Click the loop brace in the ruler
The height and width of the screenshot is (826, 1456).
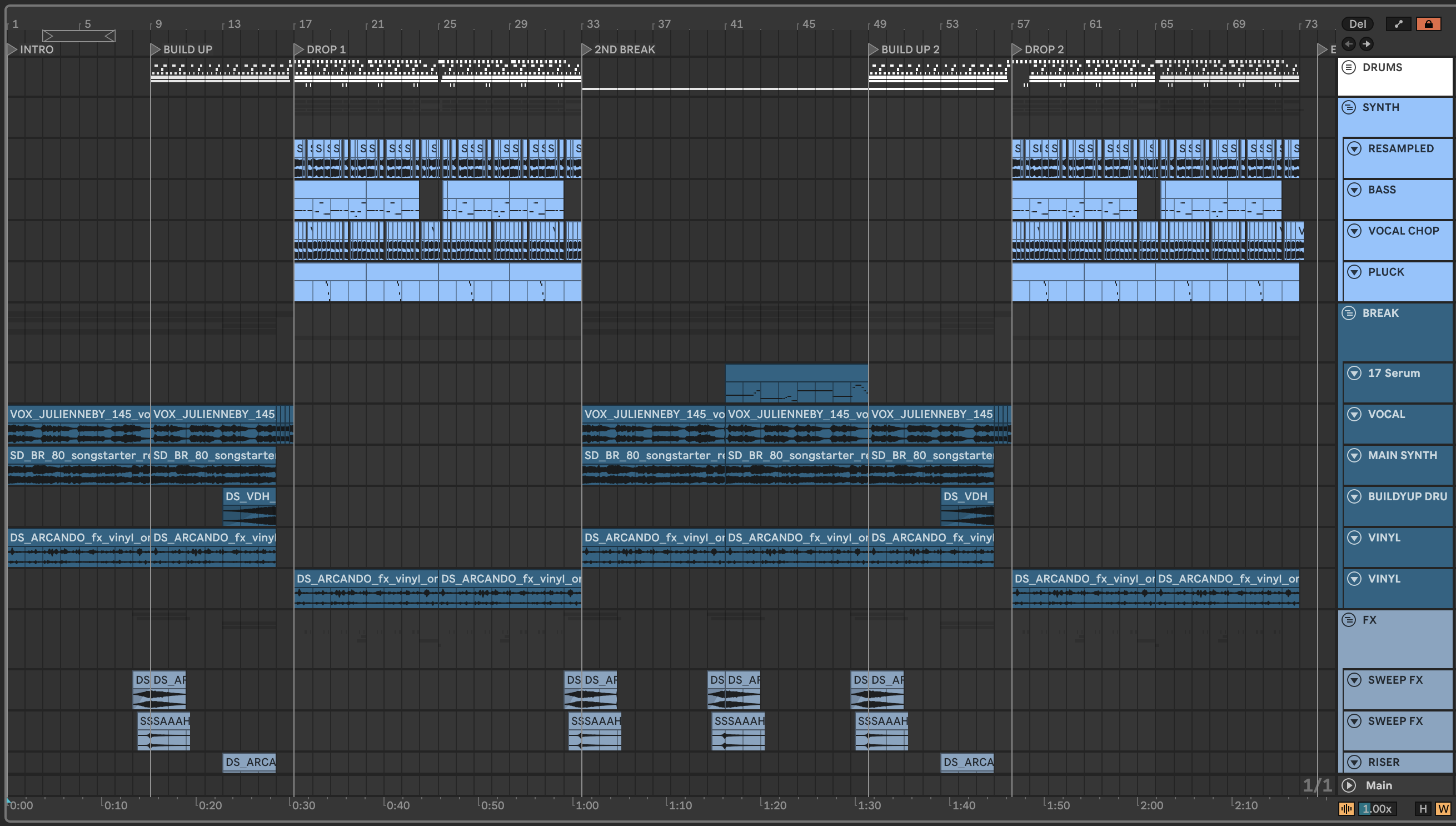[x=79, y=36]
